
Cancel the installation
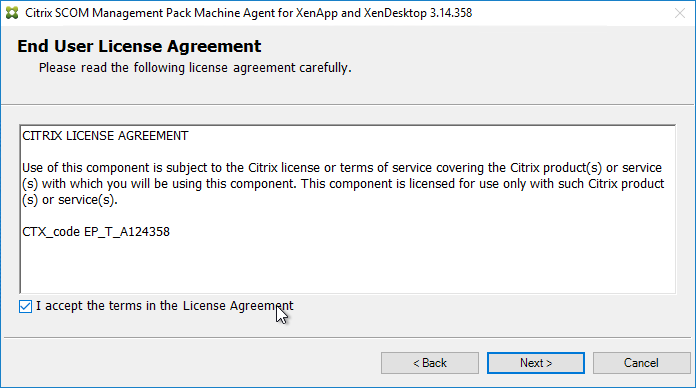click(x=641, y=363)
